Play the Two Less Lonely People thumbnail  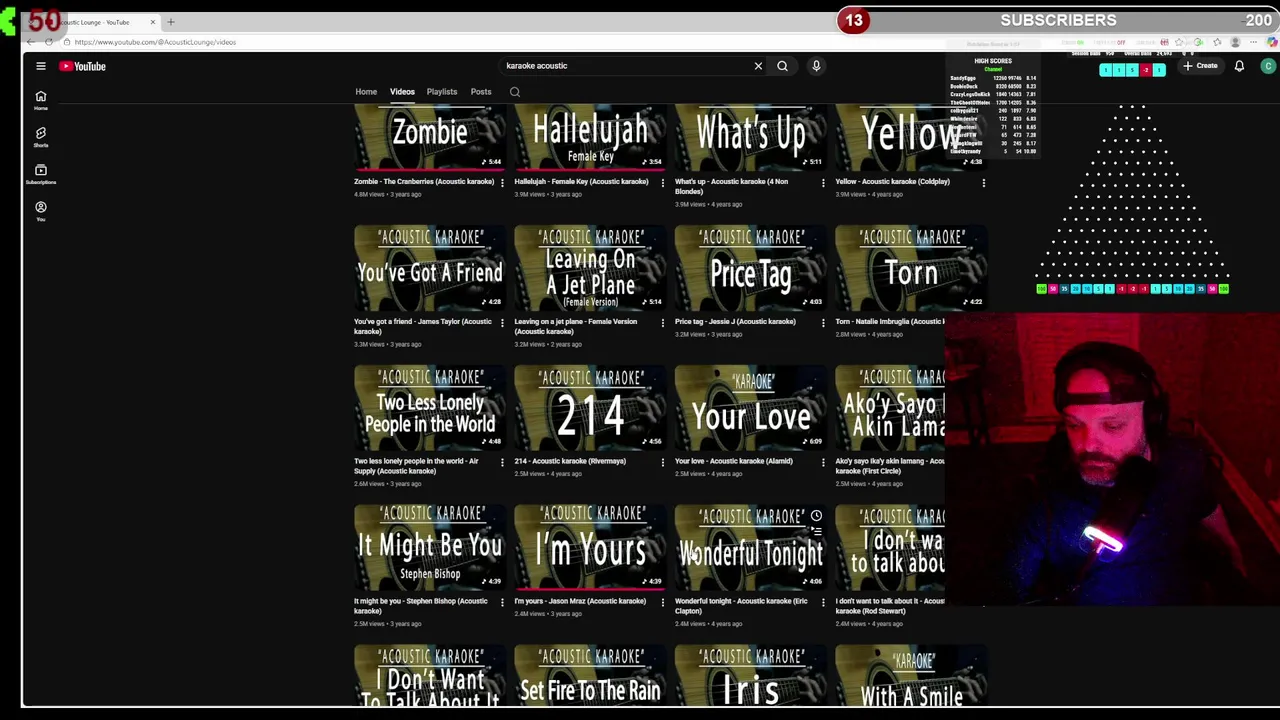pyautogui.click(x=430, y=407)
